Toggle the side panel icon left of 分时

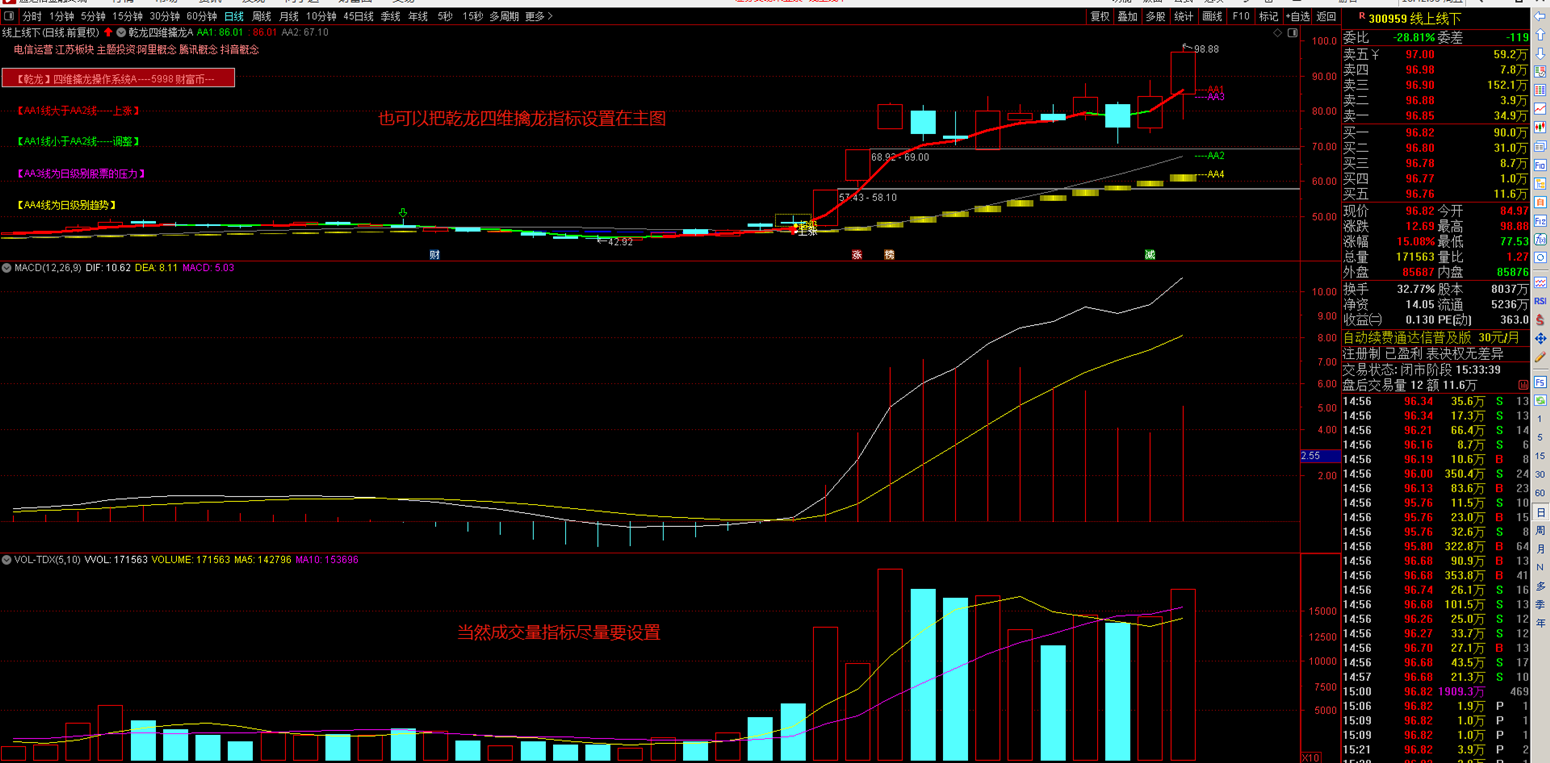[x=9, y=17]
